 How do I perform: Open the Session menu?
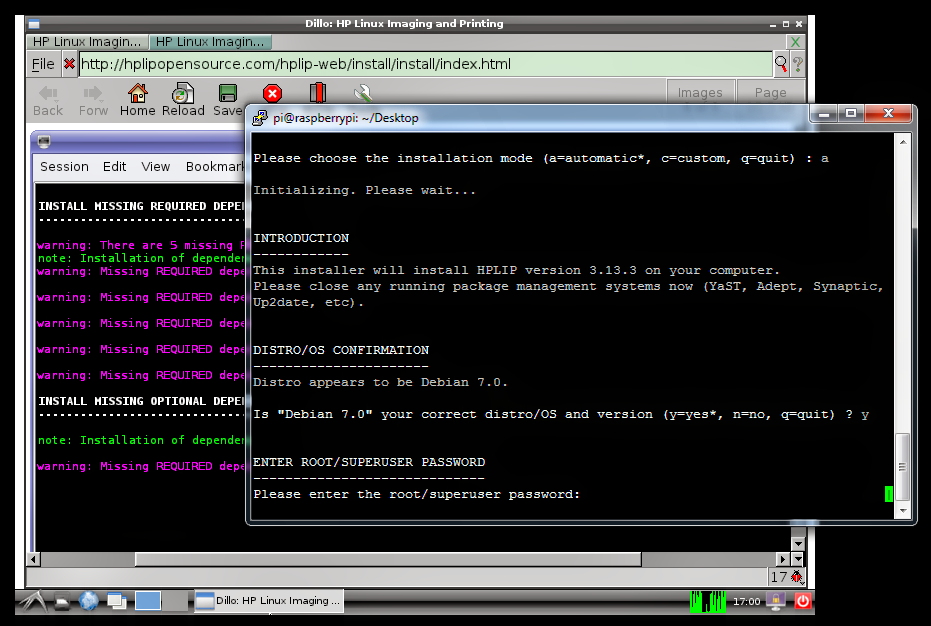[x=64, y=167]
